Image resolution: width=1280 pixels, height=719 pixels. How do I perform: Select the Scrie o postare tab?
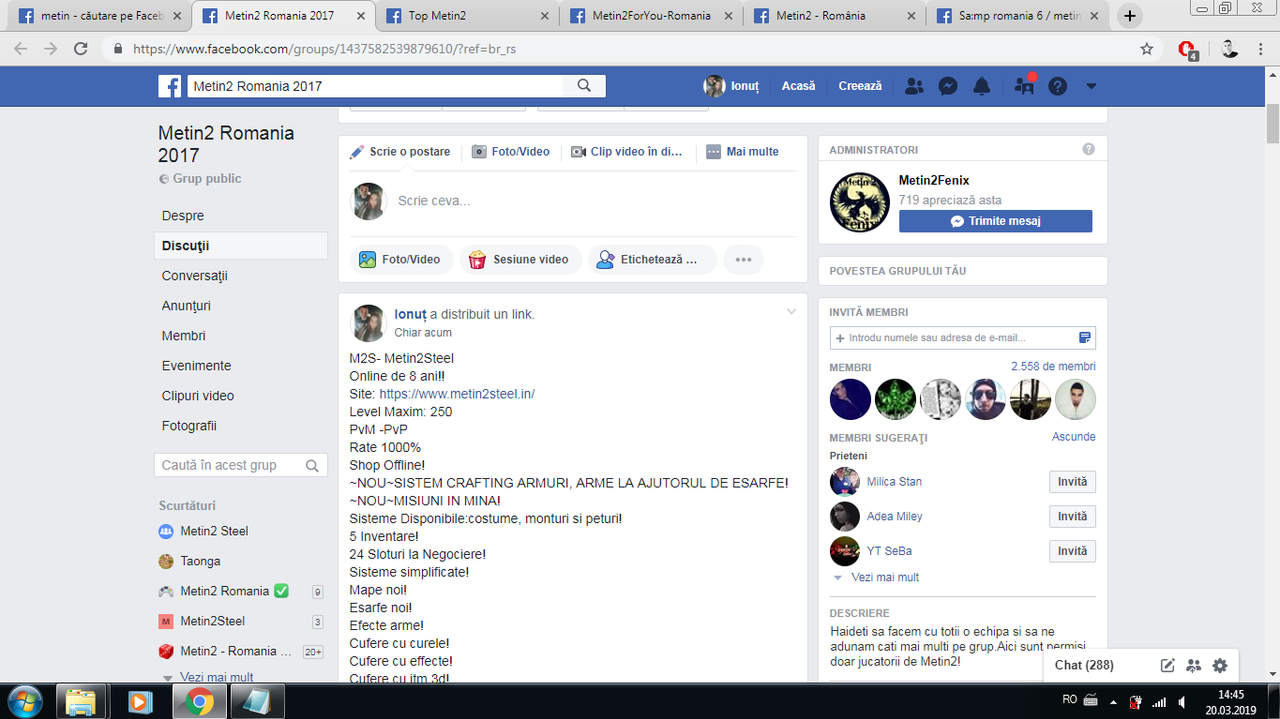pyautogui.click(x=400, y=152)
